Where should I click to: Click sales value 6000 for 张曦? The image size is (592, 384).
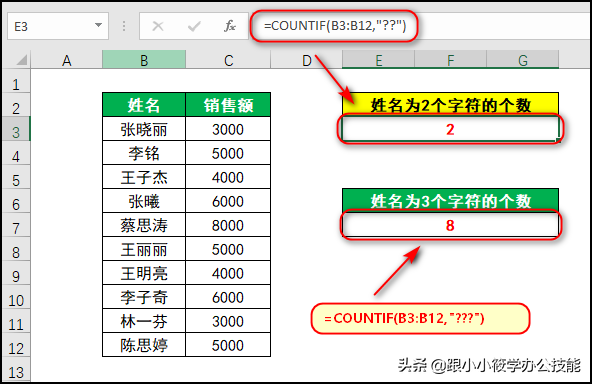pos(228,201)
